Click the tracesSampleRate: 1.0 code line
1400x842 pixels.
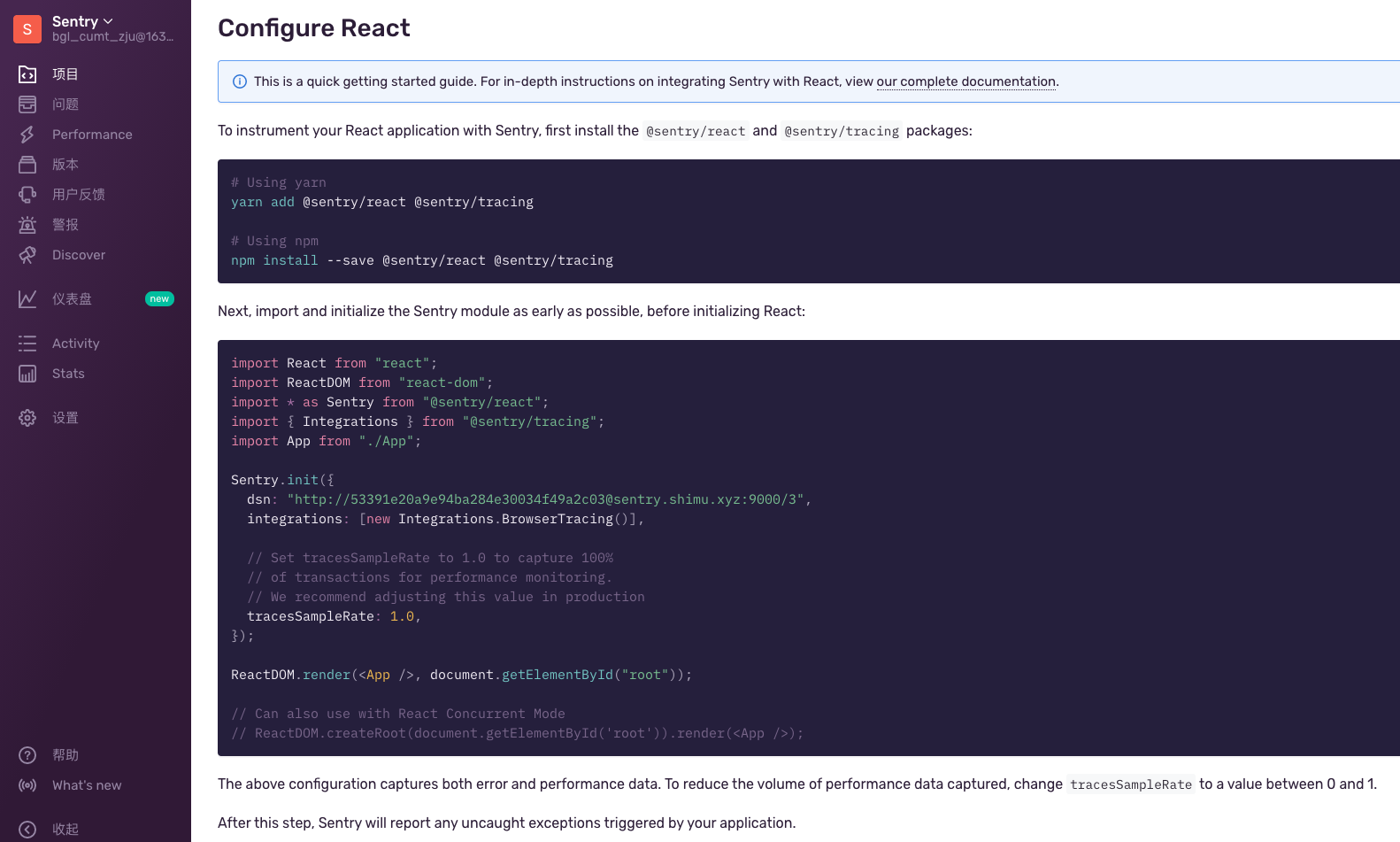[335, 616]
